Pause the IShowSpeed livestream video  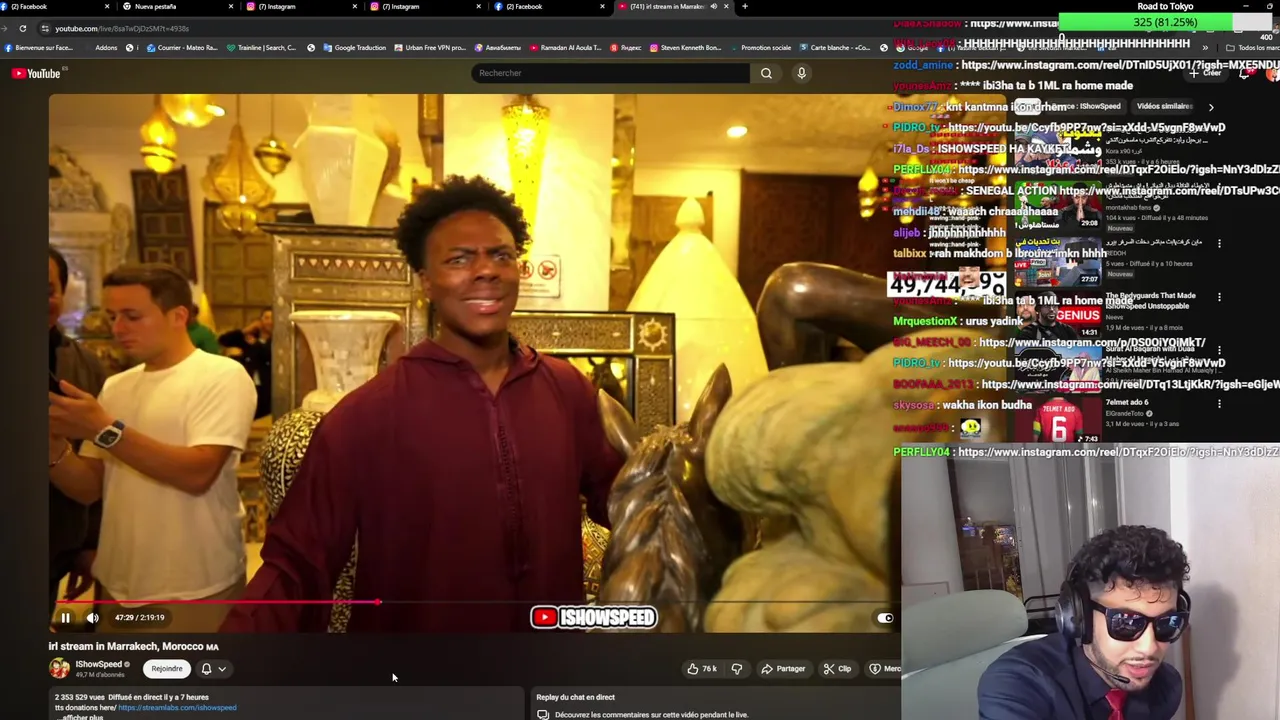click(x=66, y=618)
